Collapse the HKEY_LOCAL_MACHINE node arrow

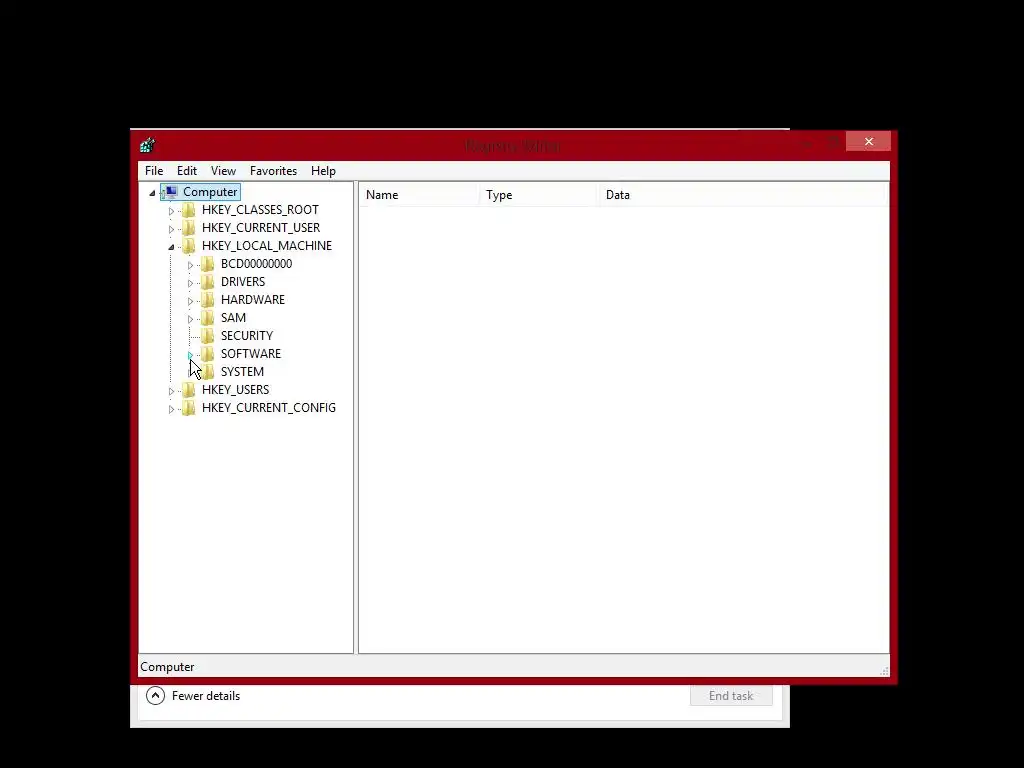pos(171,247)
